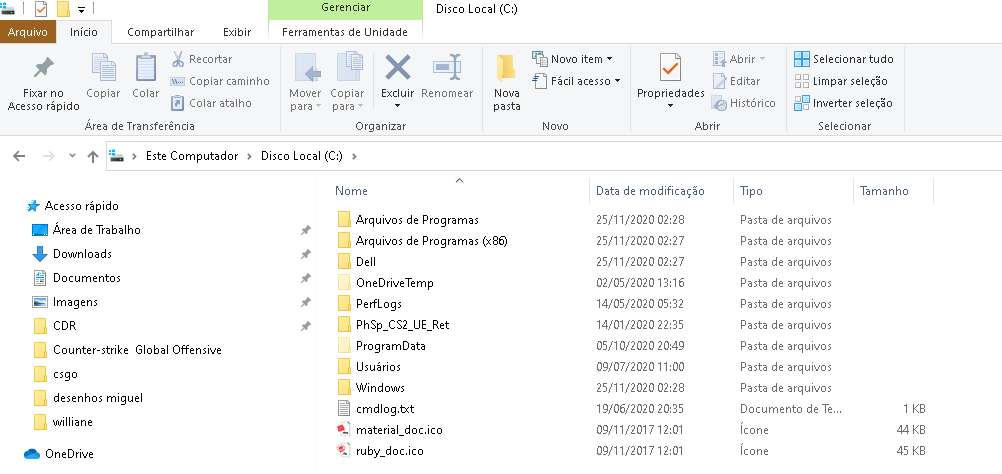Click the Colar clipboard icon
Image resolution: width=1002 pixels, height=474 pixels.
pos(146,67)
